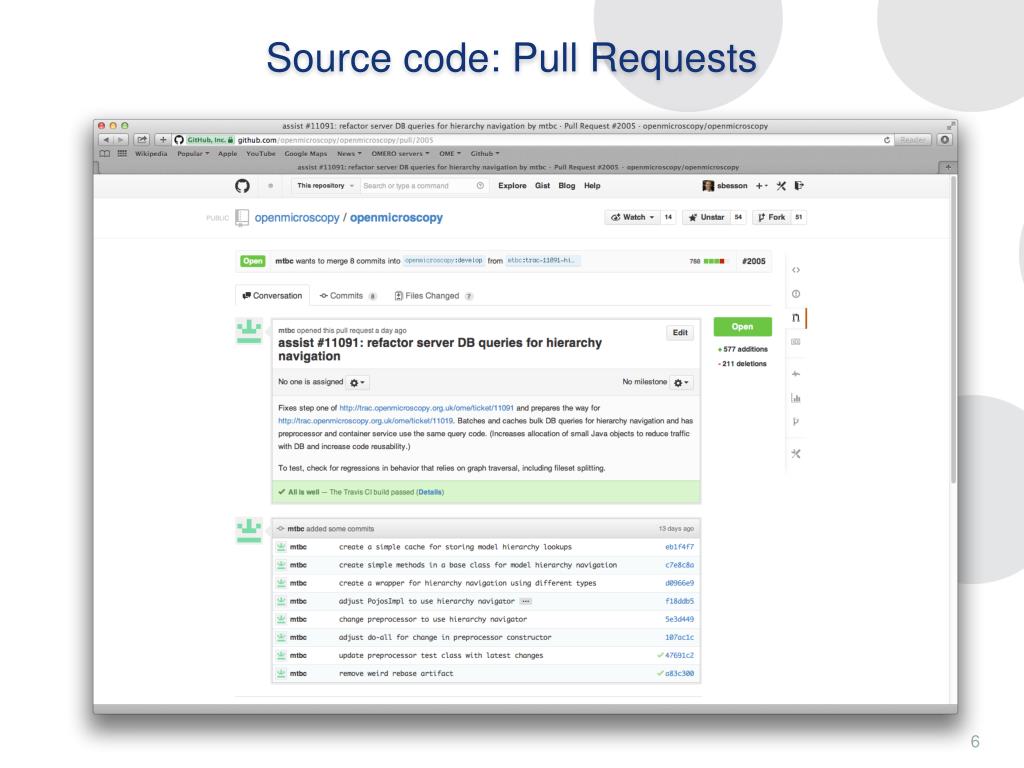Image resolution: width=1024 pixels, height=768 pixels.
Task: Open the milestone gear dropdown
Action: 681,383
